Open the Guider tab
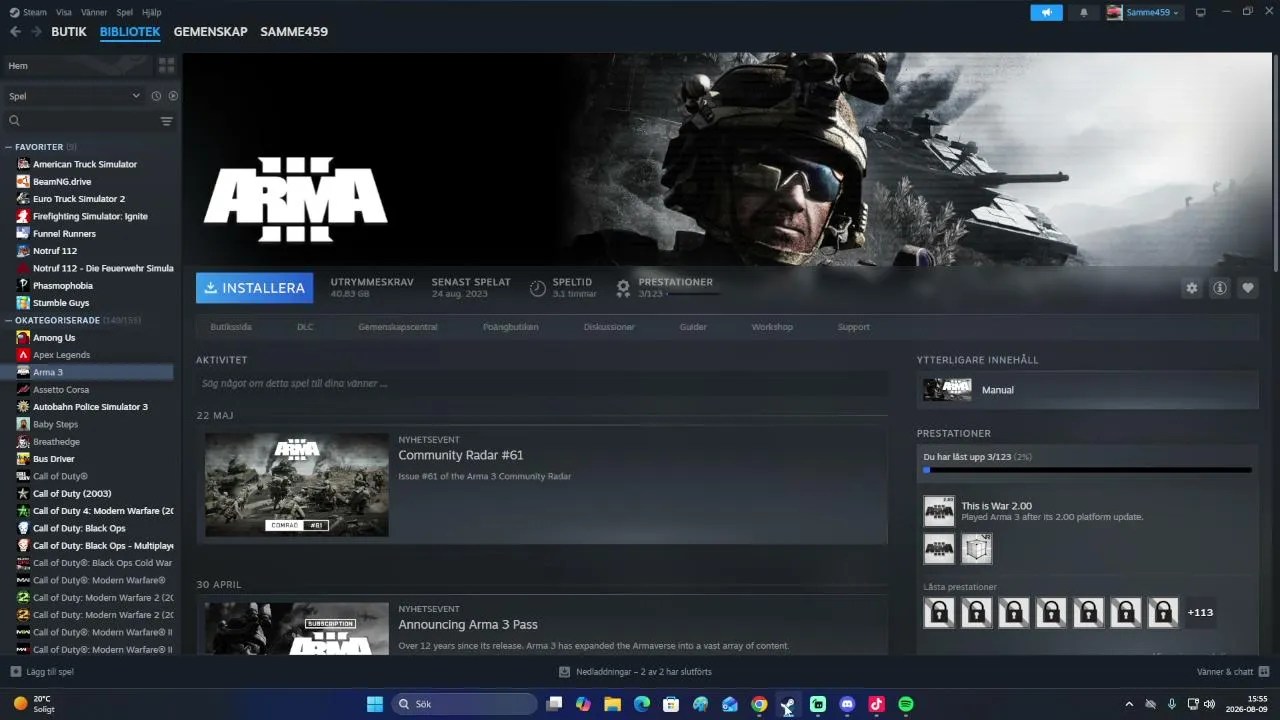The image size is (1280, 720). 693,327
